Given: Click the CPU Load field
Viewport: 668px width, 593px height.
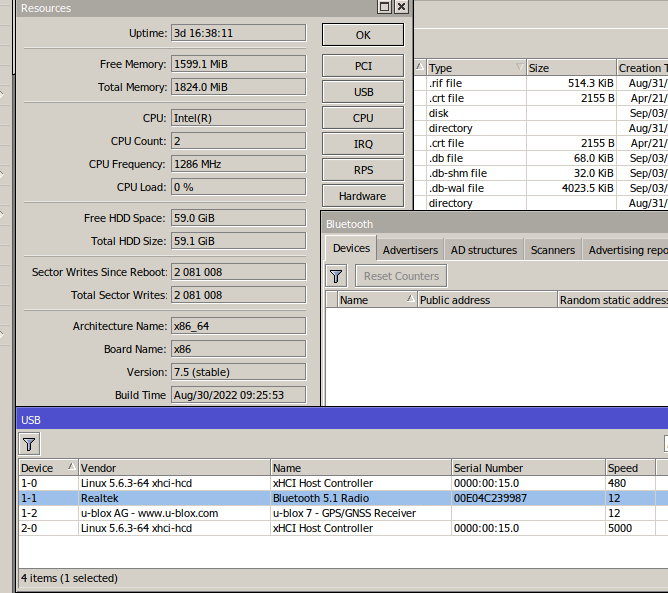Looking at the screenshot, I should pos(239,187).
